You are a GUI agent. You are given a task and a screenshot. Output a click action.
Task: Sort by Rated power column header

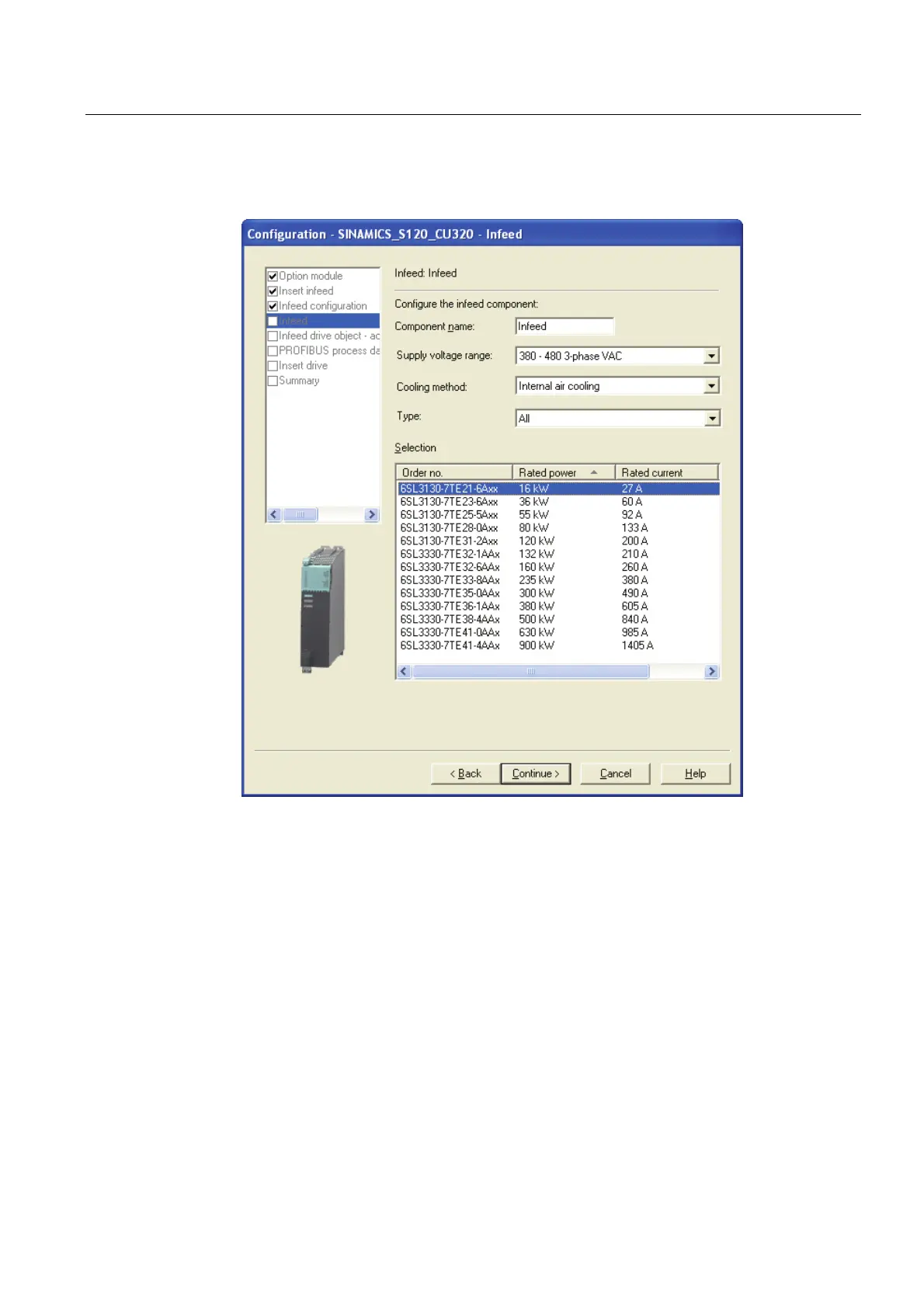(564, 472)
